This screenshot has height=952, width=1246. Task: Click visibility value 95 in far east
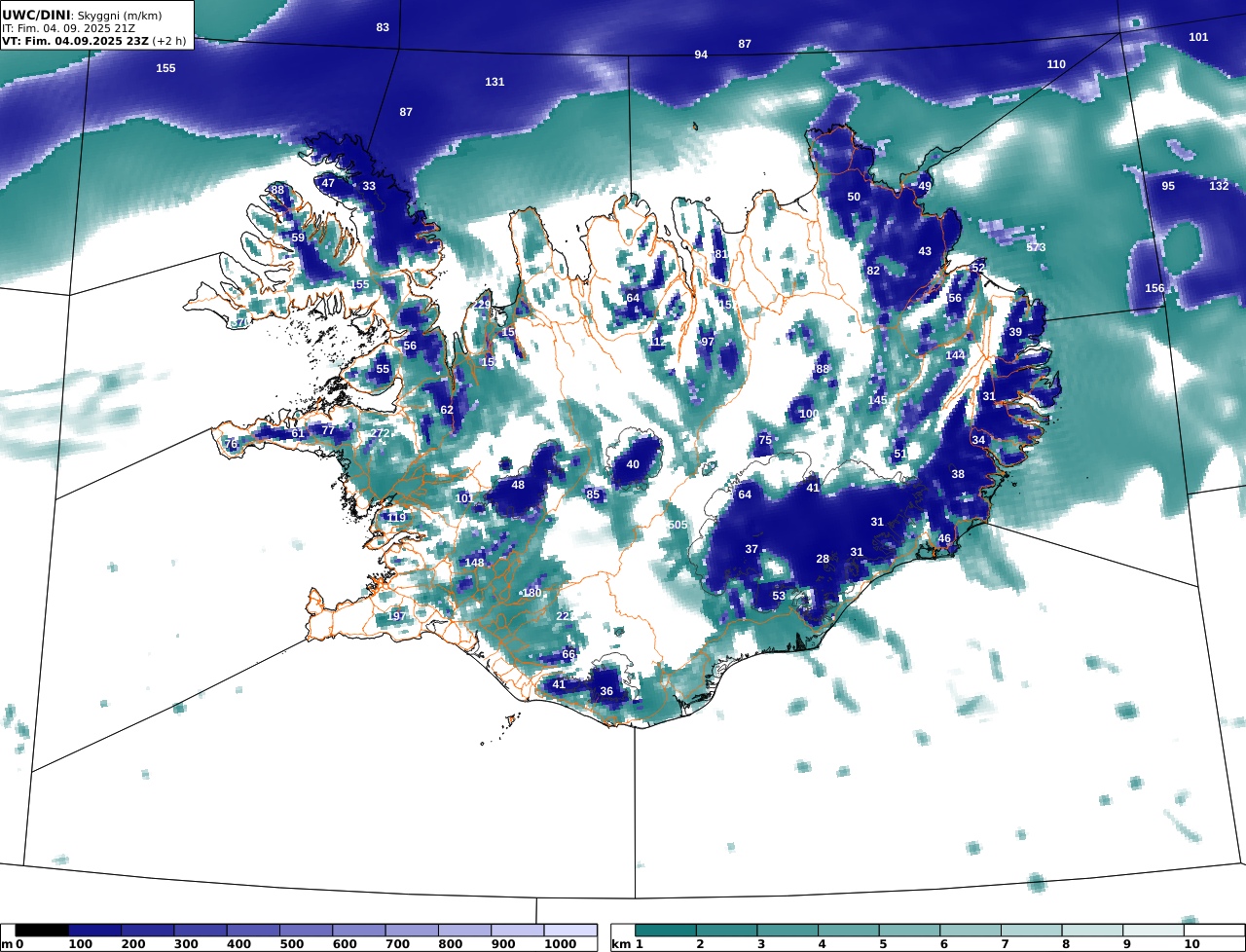(1168, 186)
